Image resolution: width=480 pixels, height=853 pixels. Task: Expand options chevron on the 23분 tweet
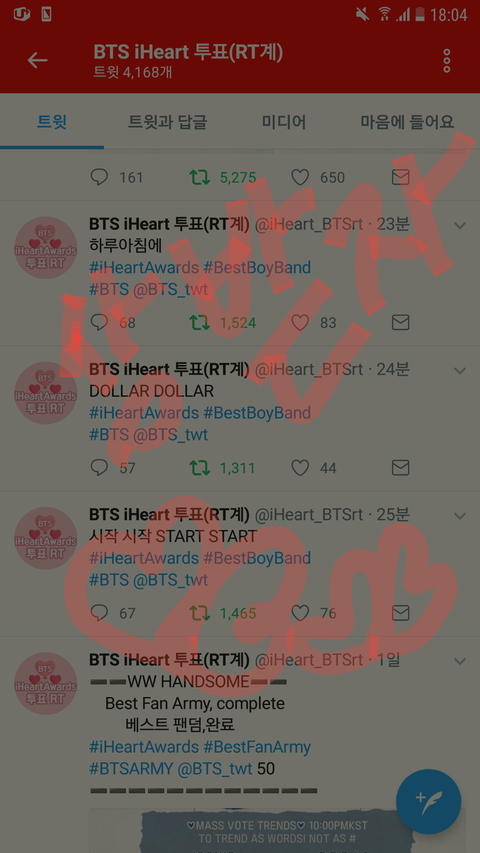click(460, 225)
